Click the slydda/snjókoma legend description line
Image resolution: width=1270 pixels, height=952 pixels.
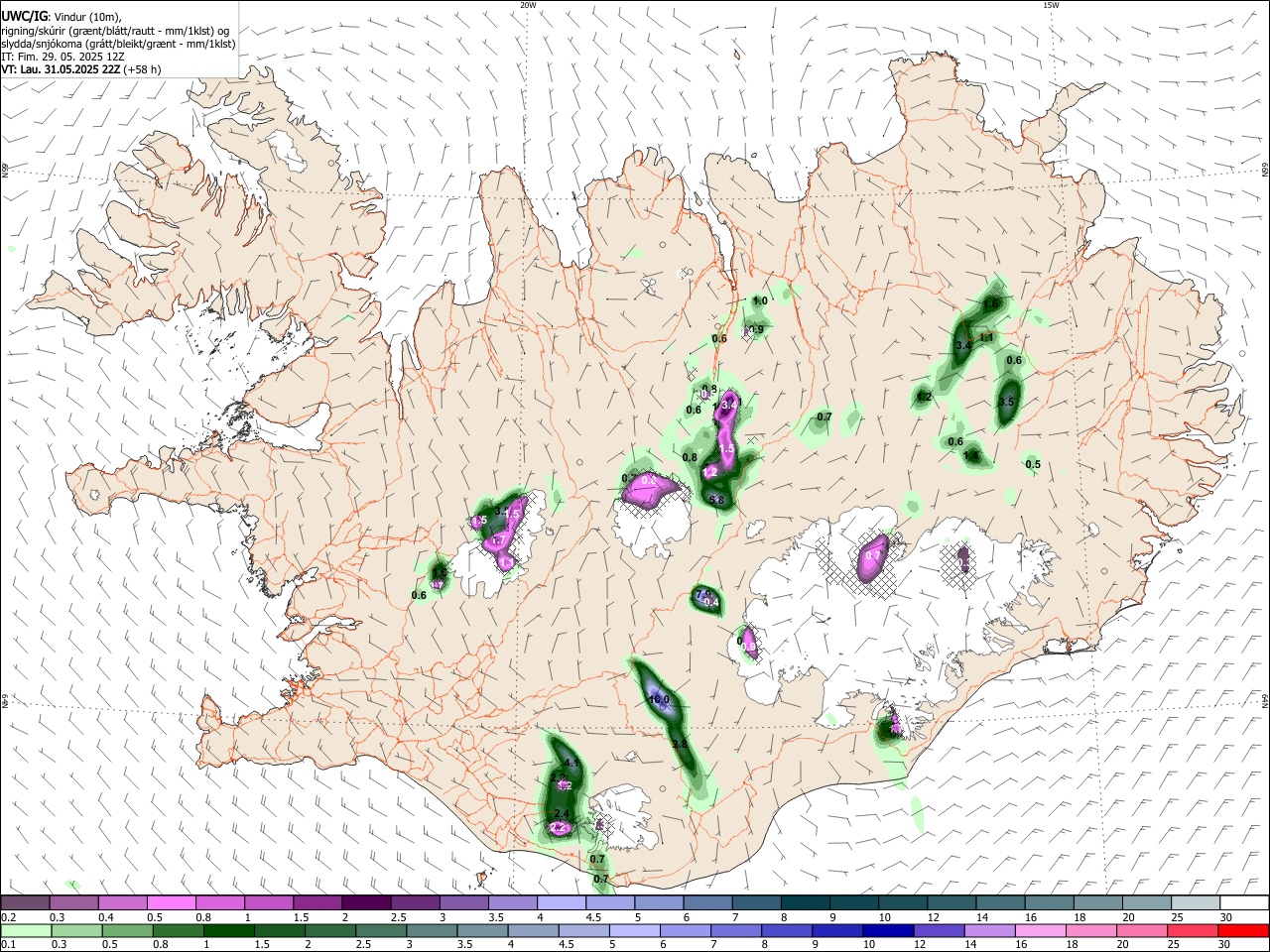[x=118, y=44]
